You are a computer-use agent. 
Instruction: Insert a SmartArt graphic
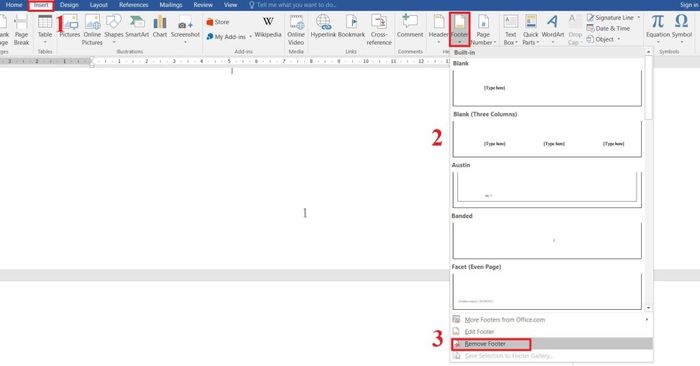coord(137,27)
